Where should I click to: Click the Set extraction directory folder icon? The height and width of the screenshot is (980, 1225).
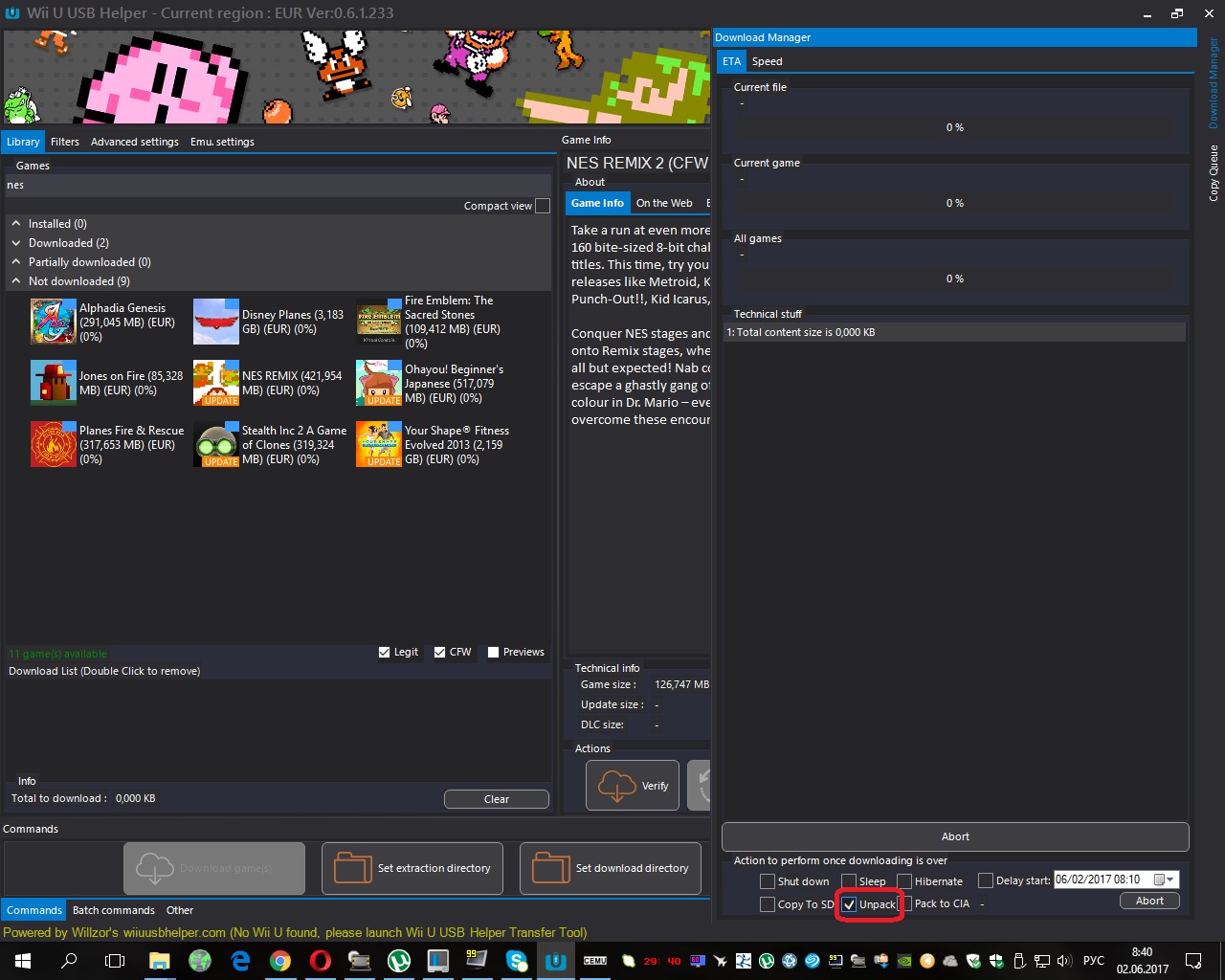353,868
